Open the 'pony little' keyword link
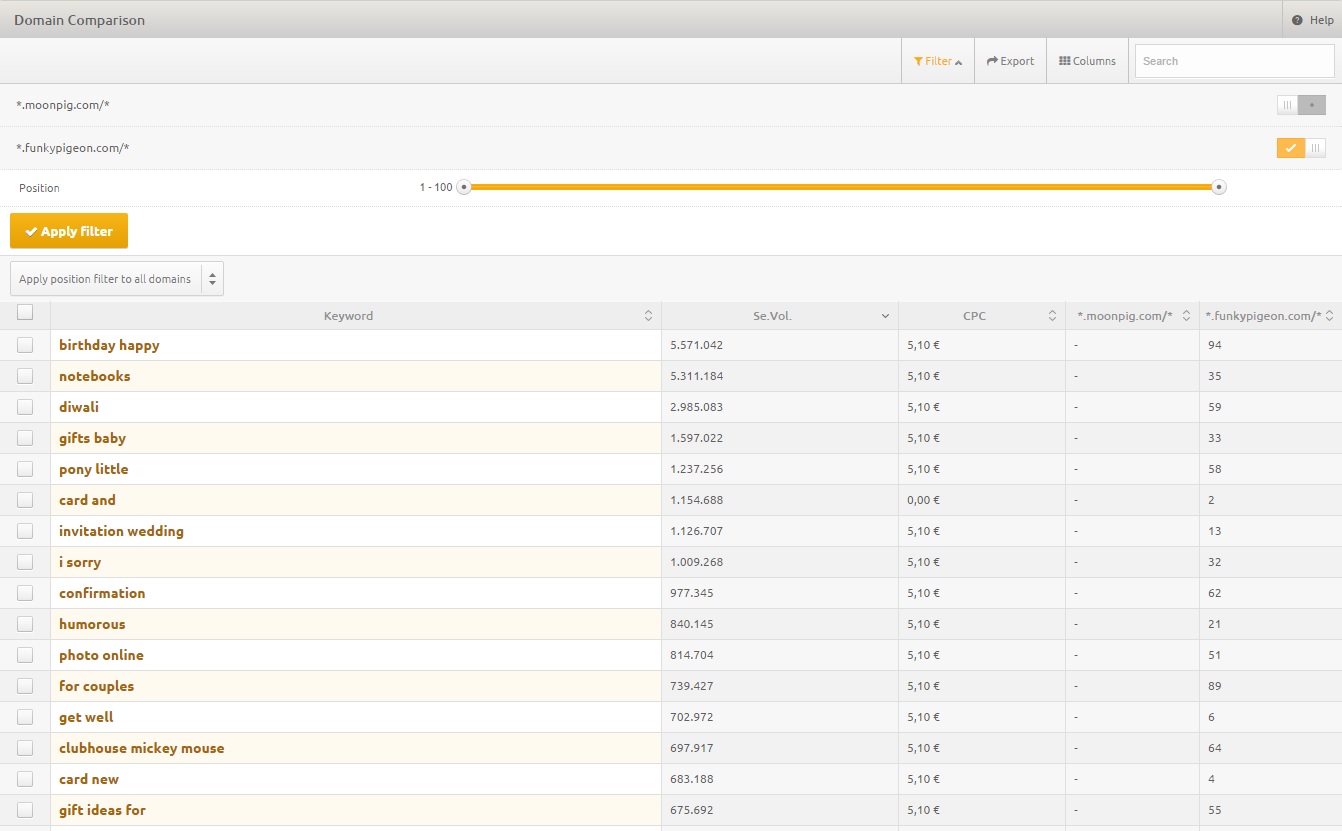Viewport: 1342px width, 831px height. (x=94, y=469)
